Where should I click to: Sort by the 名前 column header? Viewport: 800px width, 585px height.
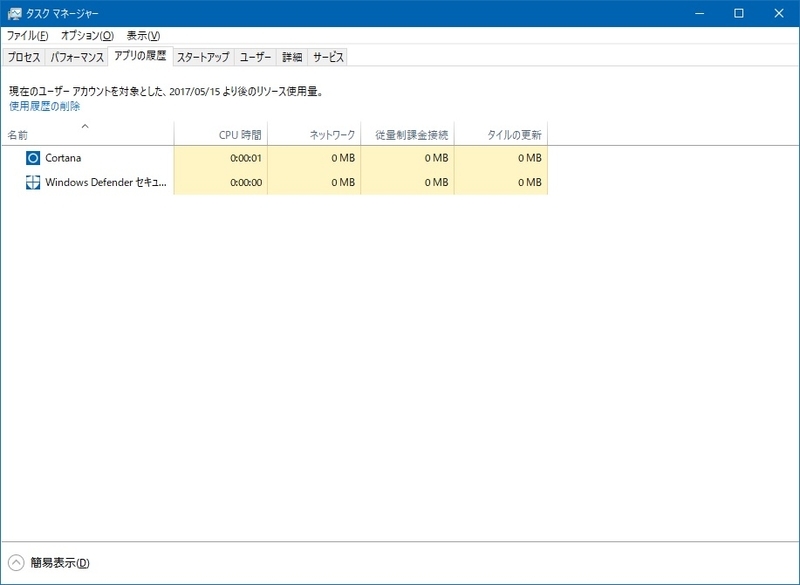pos(87,134)
